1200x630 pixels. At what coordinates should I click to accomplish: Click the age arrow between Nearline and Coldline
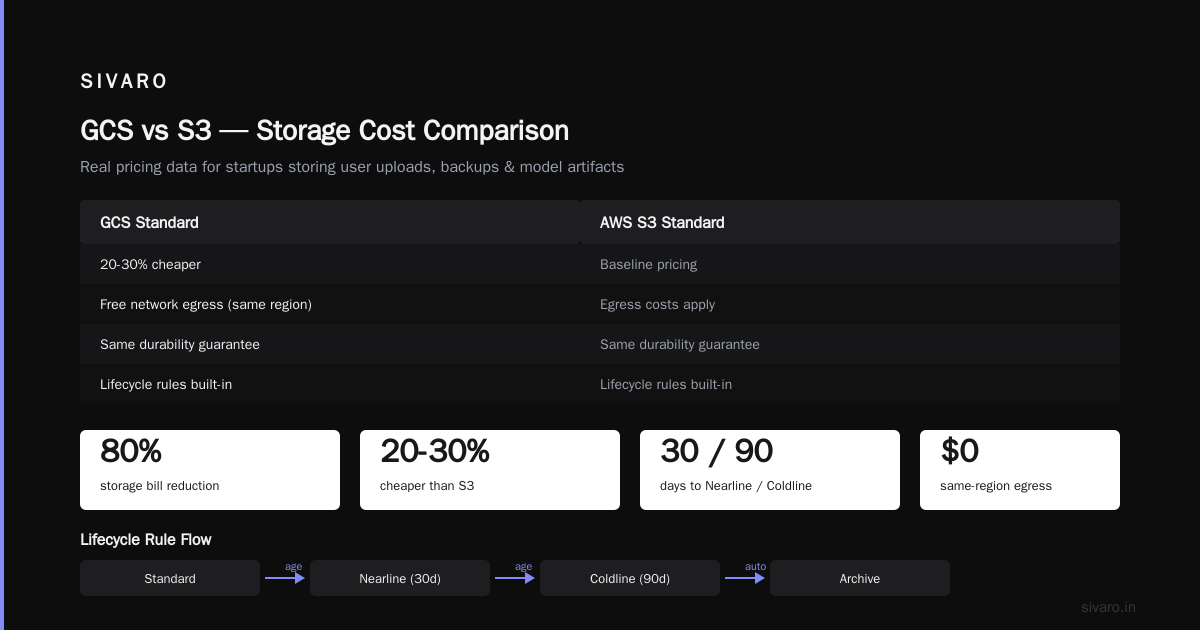coord(515,576)
